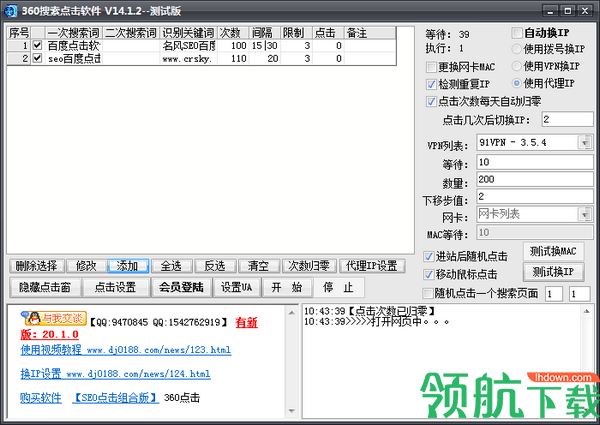This screenshot has width=600, height=425.
Task: Click 数量 input field with 200
Action: (x=535, y=179)
